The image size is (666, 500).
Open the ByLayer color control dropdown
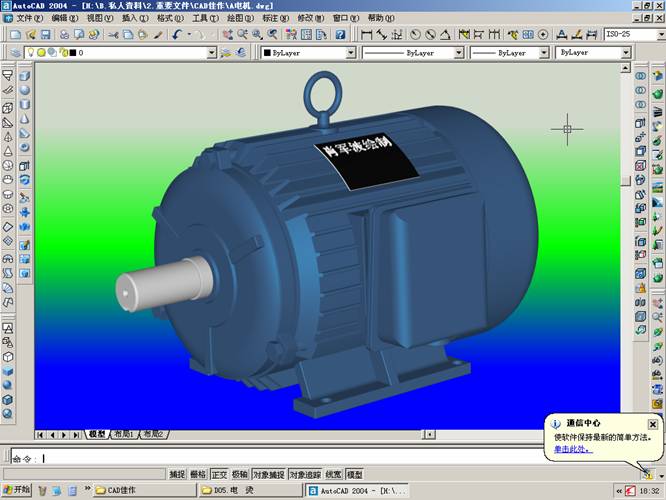click(351, 53)
